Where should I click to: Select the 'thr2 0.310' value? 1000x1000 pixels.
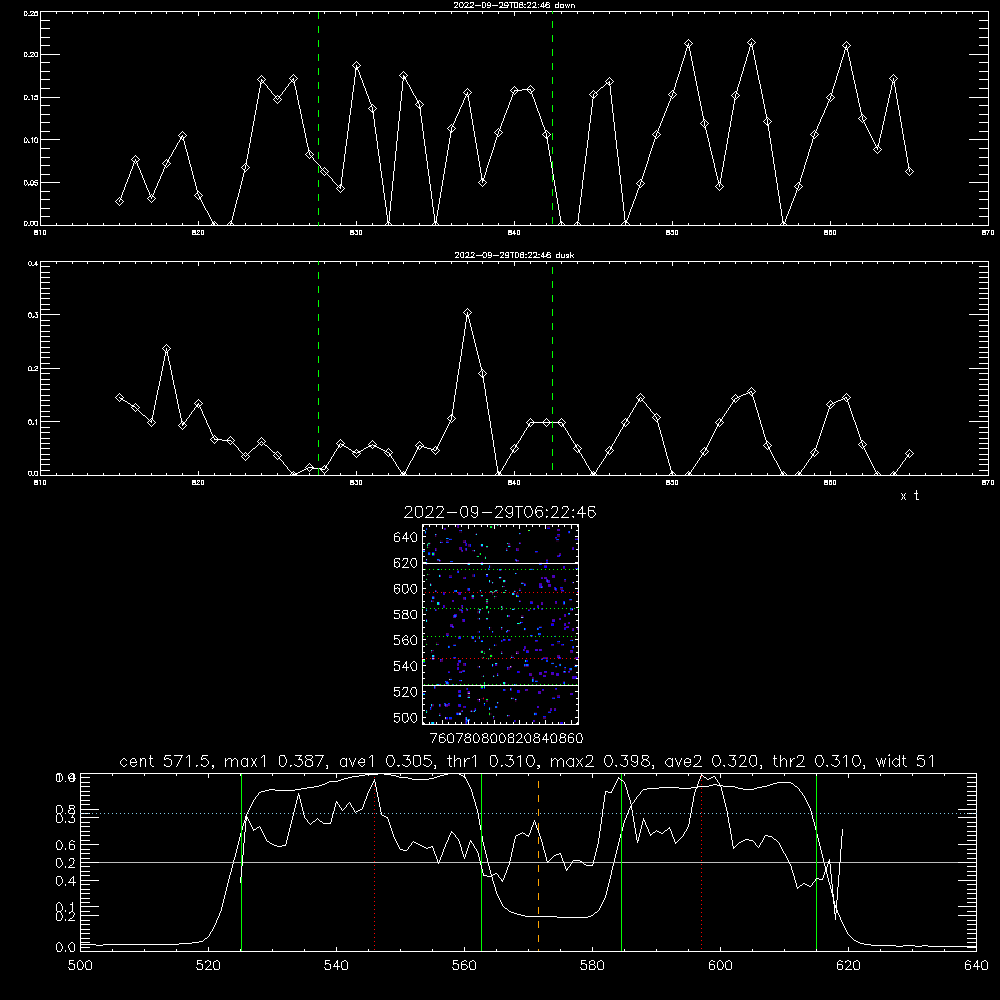click(x=816, y=761)
